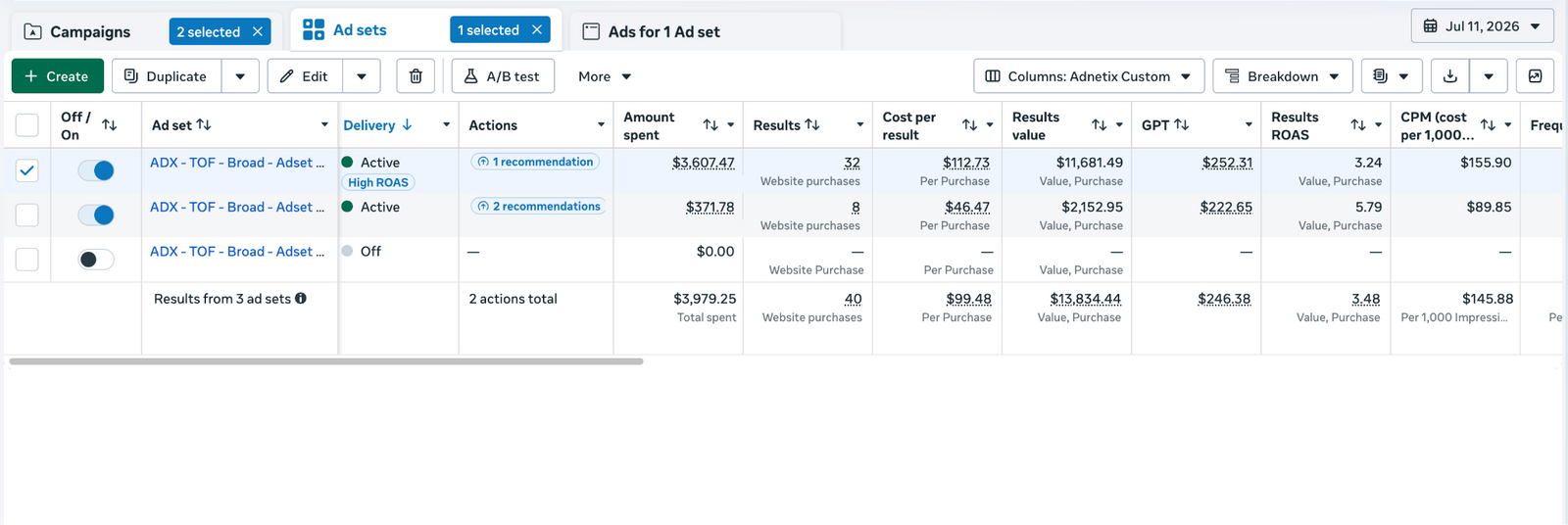1568x525 pixels.
Task: Open the Actions column options arrow
Action: tap(601, 125)
